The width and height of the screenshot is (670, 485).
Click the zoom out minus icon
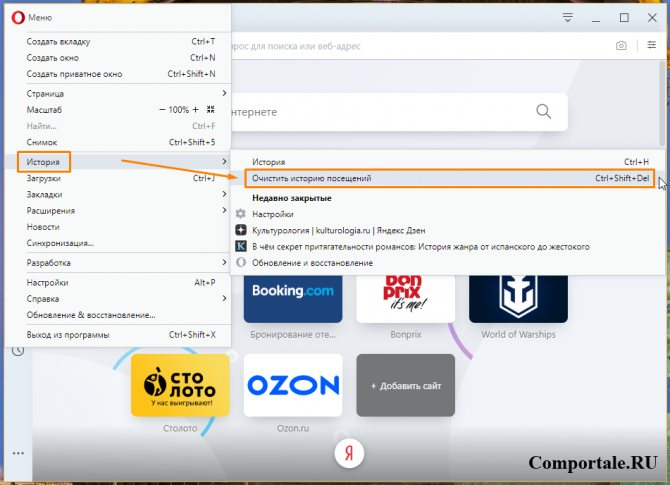pyautogui.click(x=162, y=110)
